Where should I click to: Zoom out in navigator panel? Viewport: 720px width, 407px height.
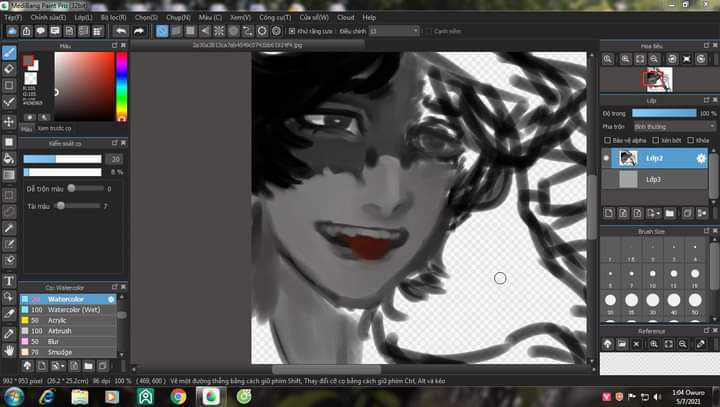point(654,59)
